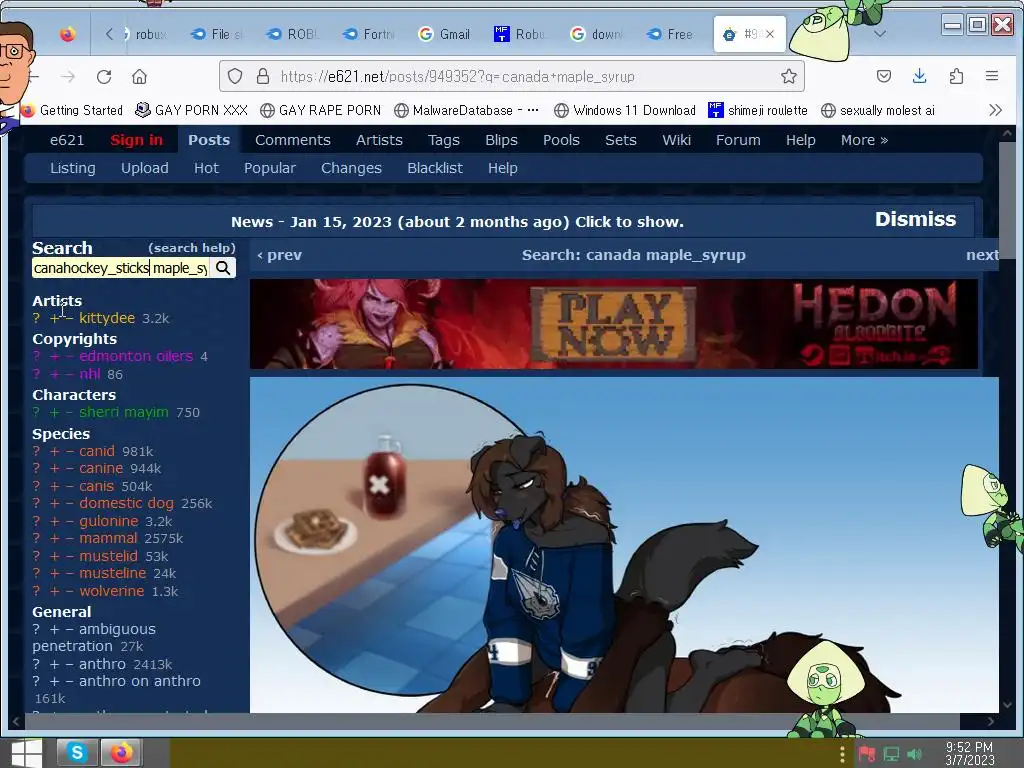Click the plus next to nhl tag

[55, 374]
